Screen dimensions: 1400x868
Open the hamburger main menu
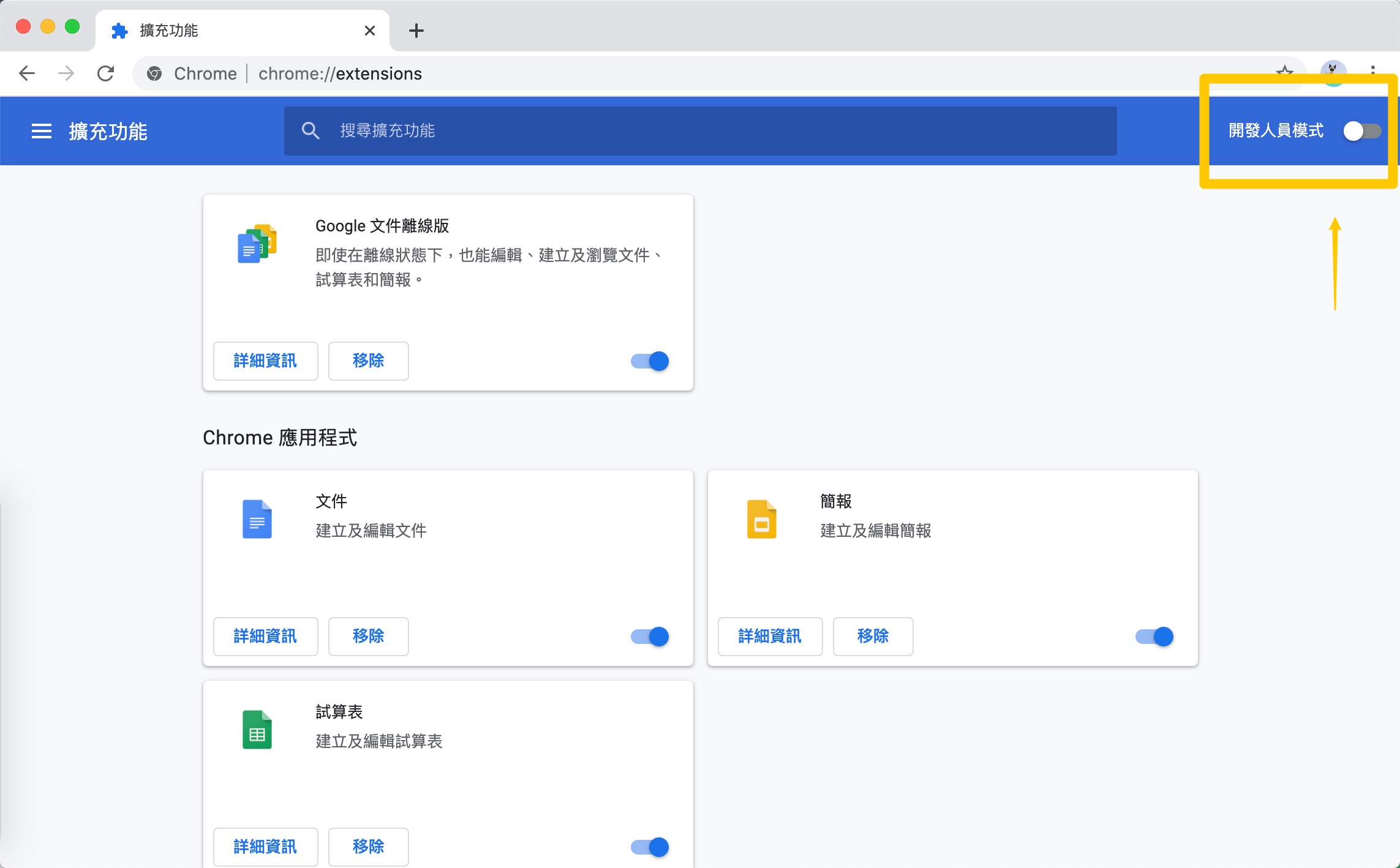point(41,131)
